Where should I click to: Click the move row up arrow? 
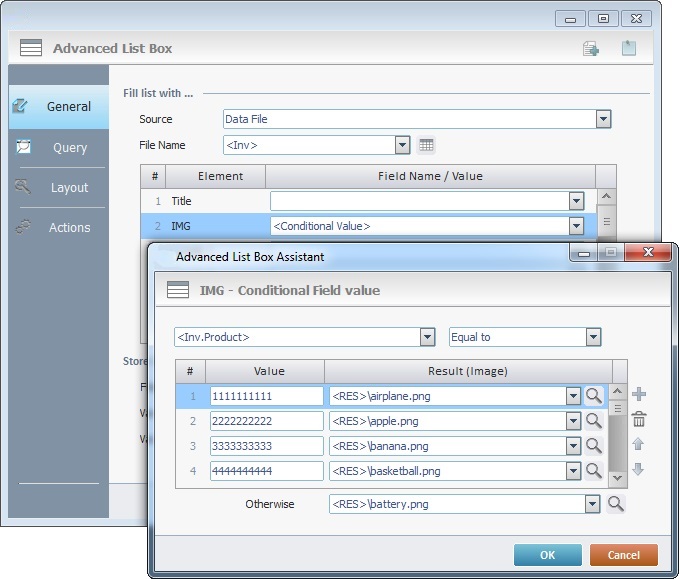point(639,445)
